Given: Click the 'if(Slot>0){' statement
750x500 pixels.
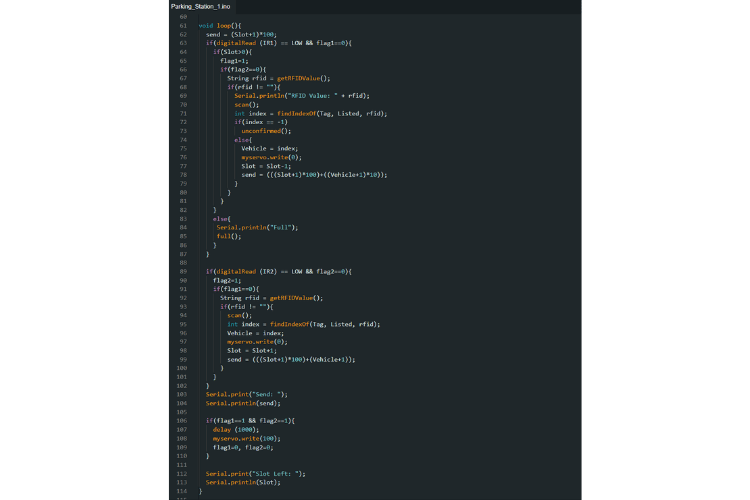Looking at the screenshot, I should click(232, 52).
